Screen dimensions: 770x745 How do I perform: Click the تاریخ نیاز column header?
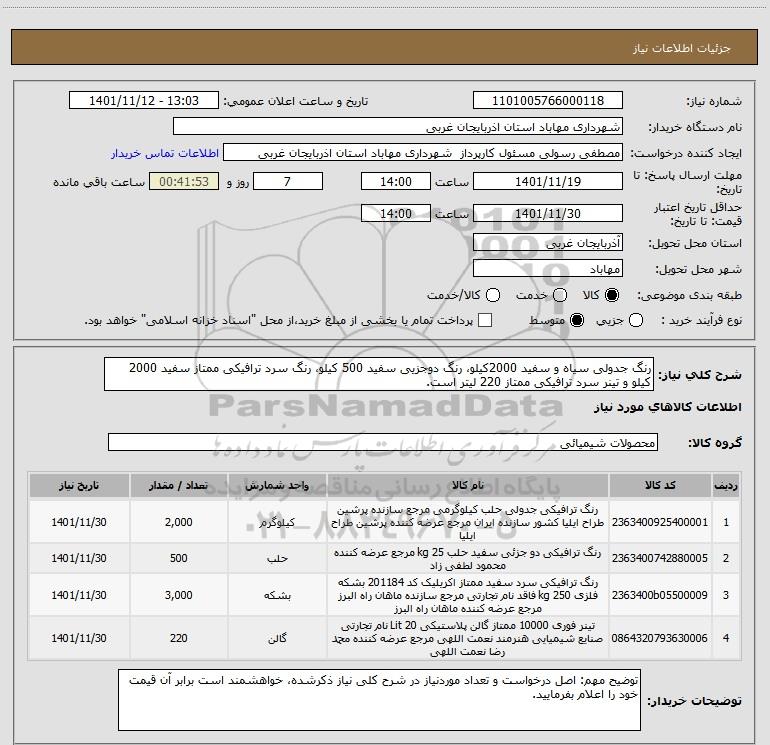coord(79,485)
